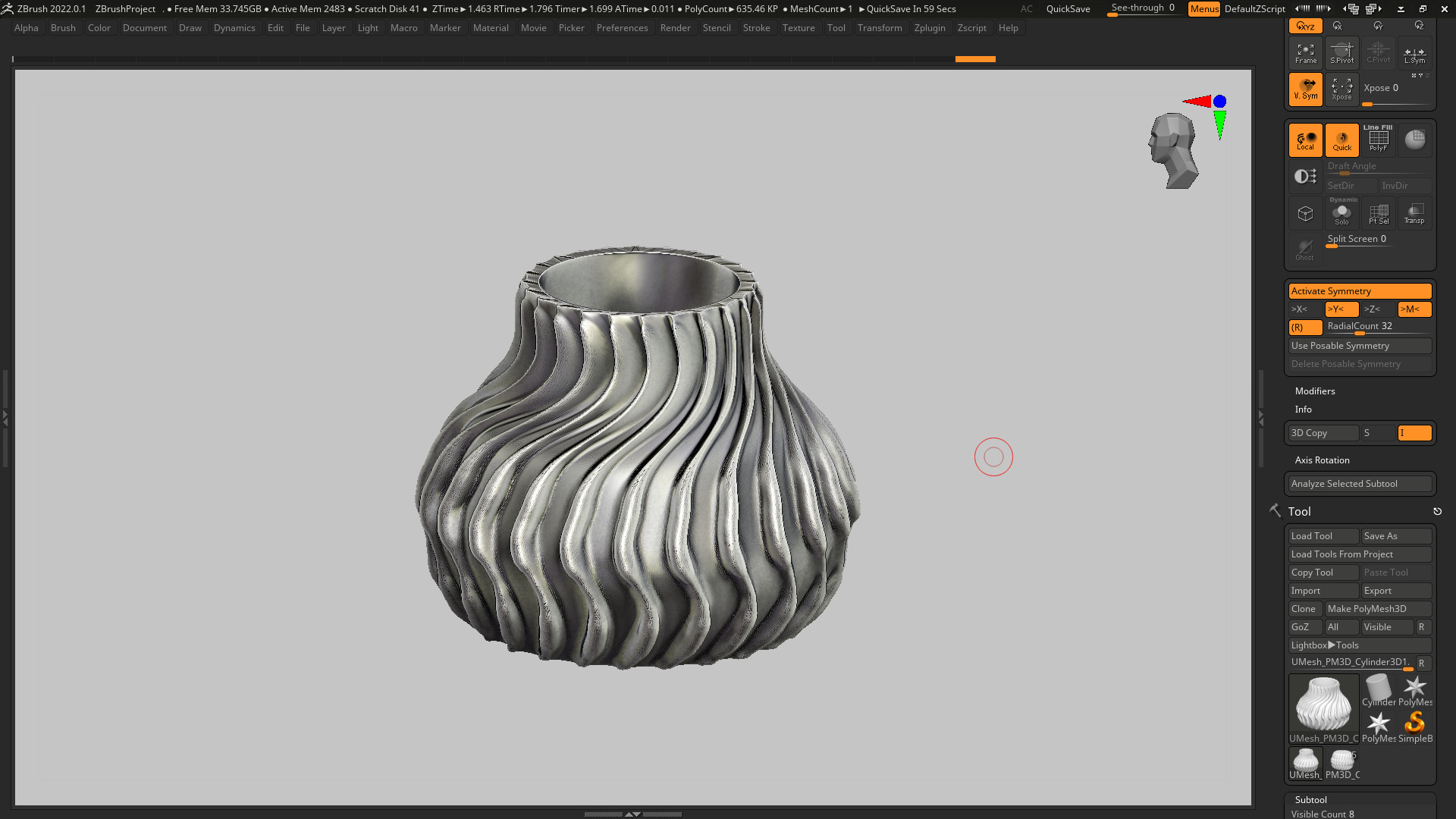The width and height of the screenshot is (1456, 819).
Task: Click the L.Sym local symmetry icon
Action: [1414, 53]
